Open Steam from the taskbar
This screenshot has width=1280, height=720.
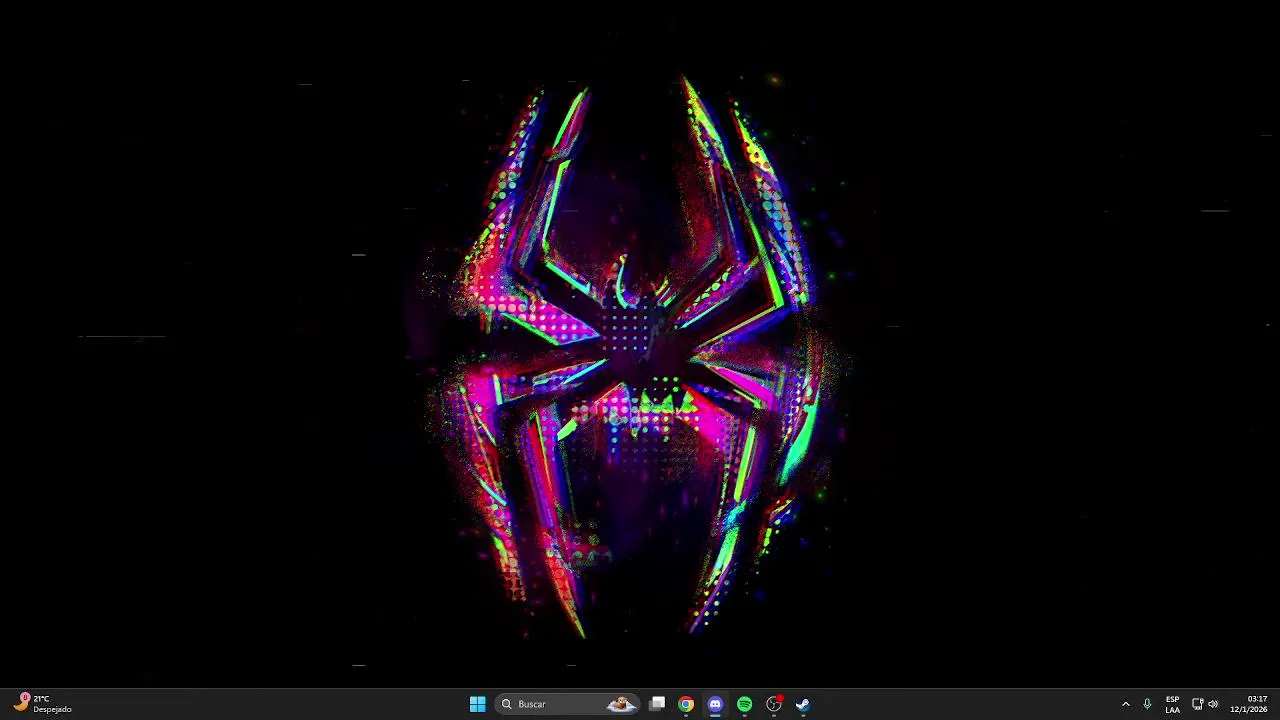(x=802, y=704)
